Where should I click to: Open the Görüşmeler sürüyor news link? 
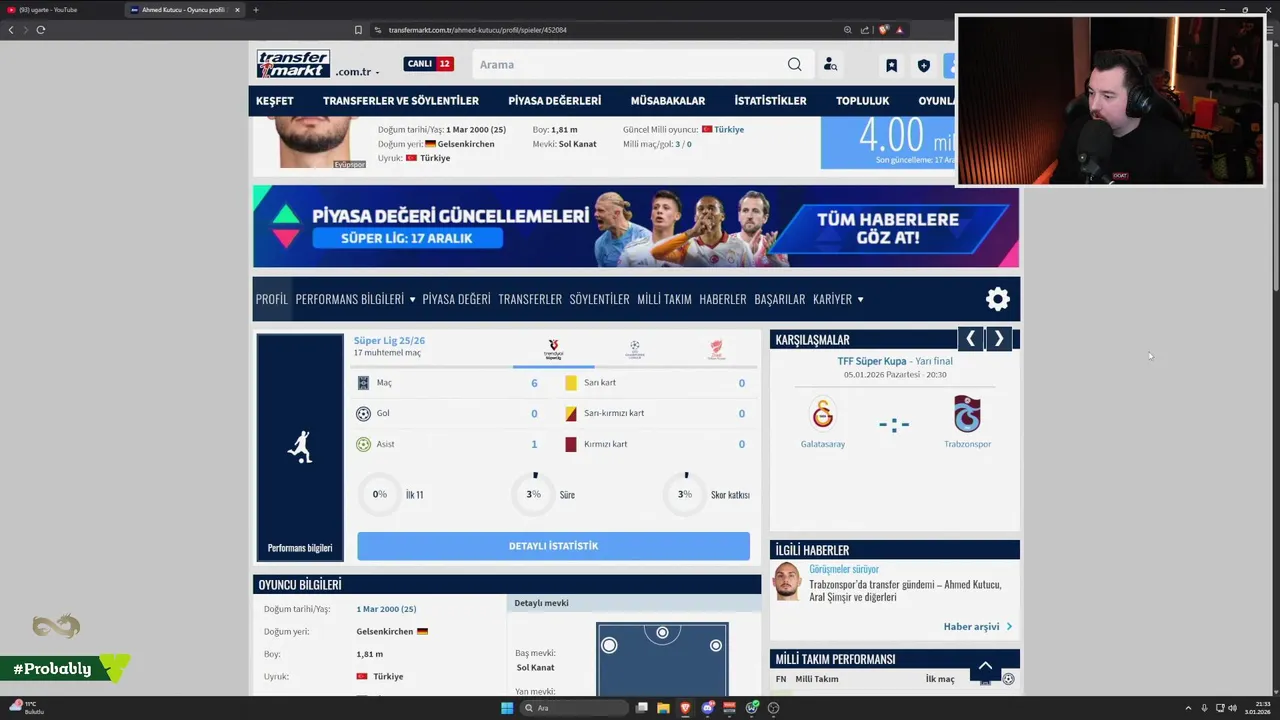[844, 569]
